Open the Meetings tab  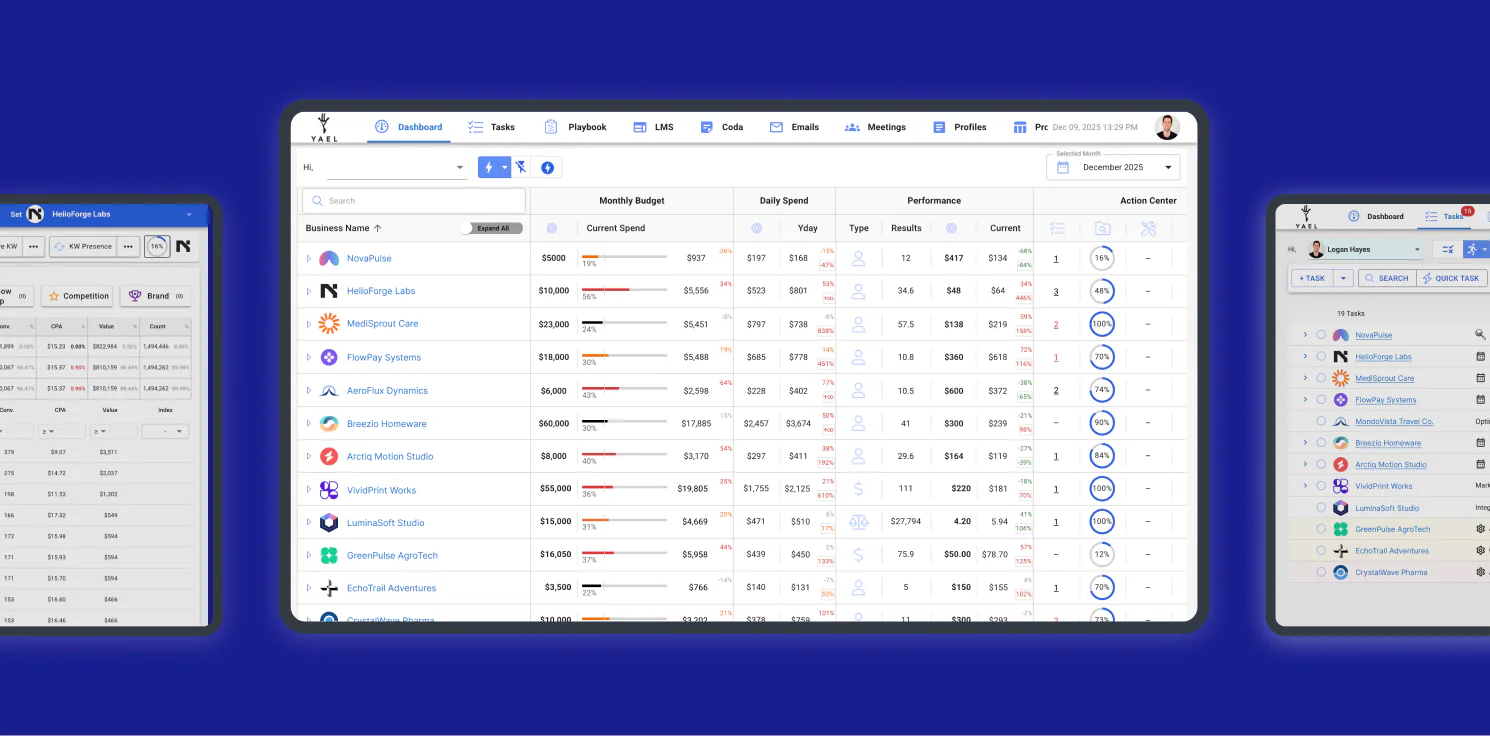(875, 127)
